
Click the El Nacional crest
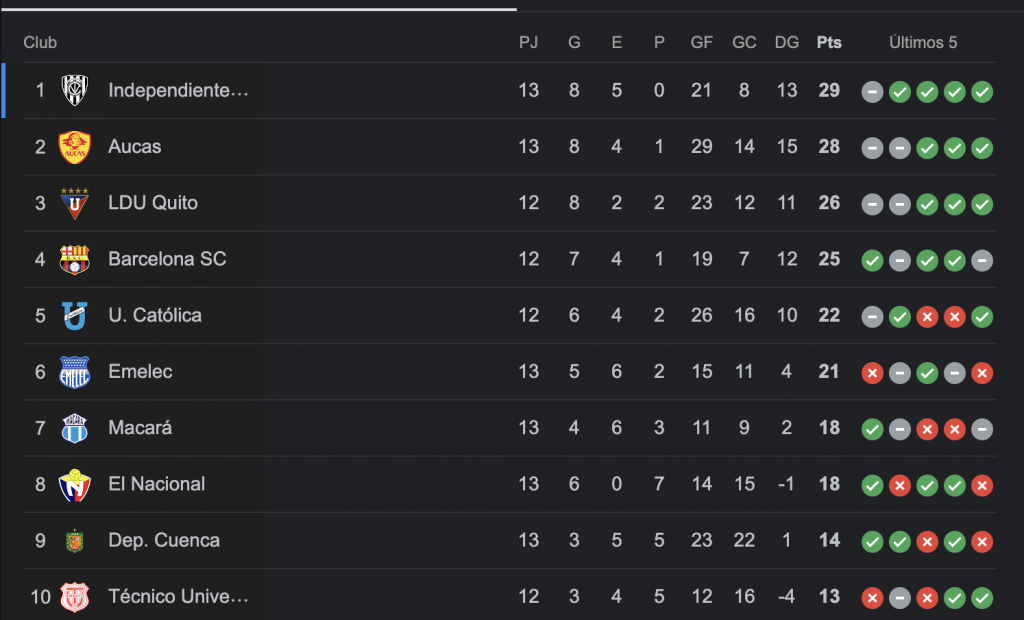click(x=74, y=484)
